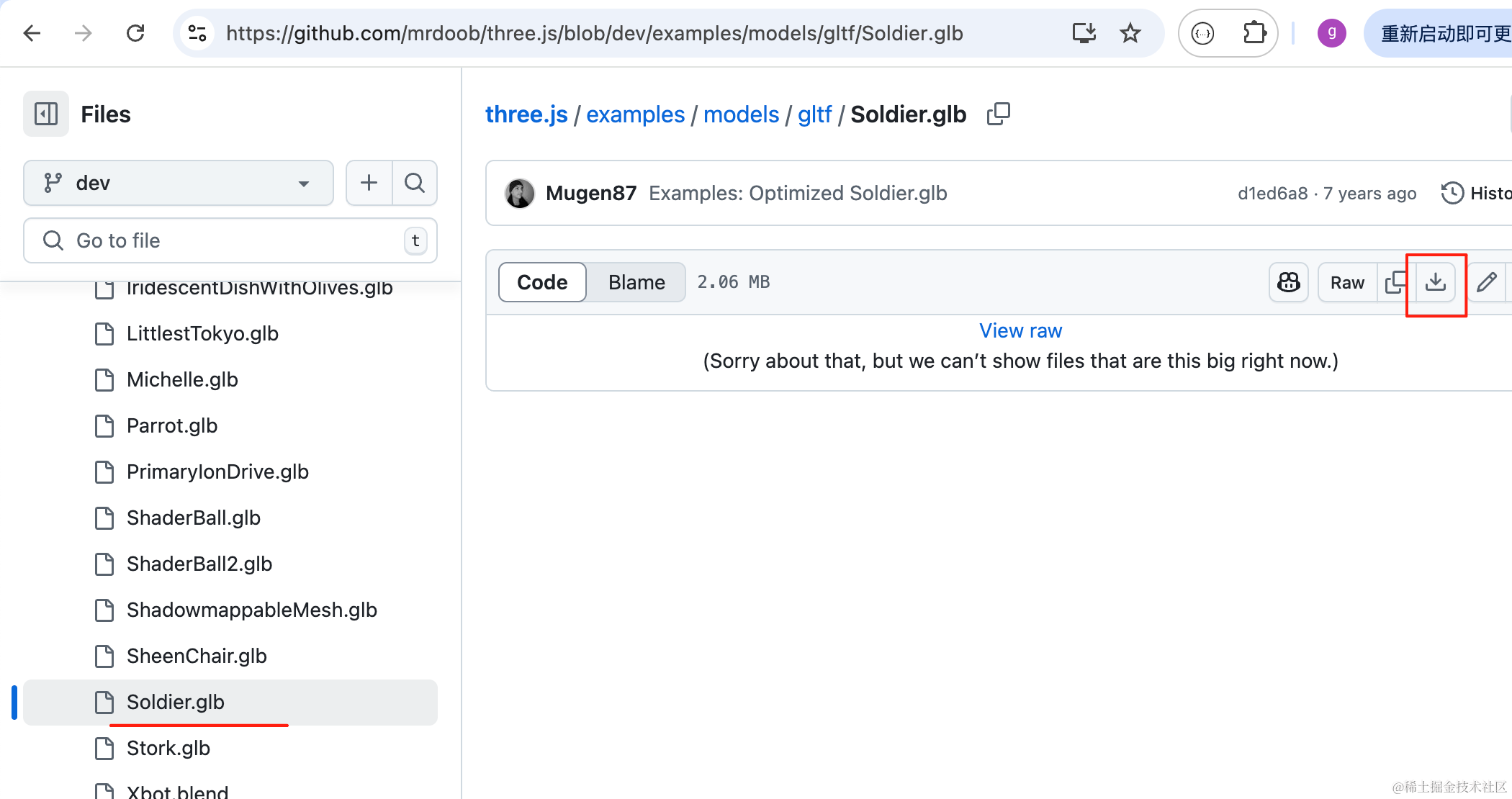
Task: Go back using browser back arrow
Action: pyautogui.click(x=32, y=33)
